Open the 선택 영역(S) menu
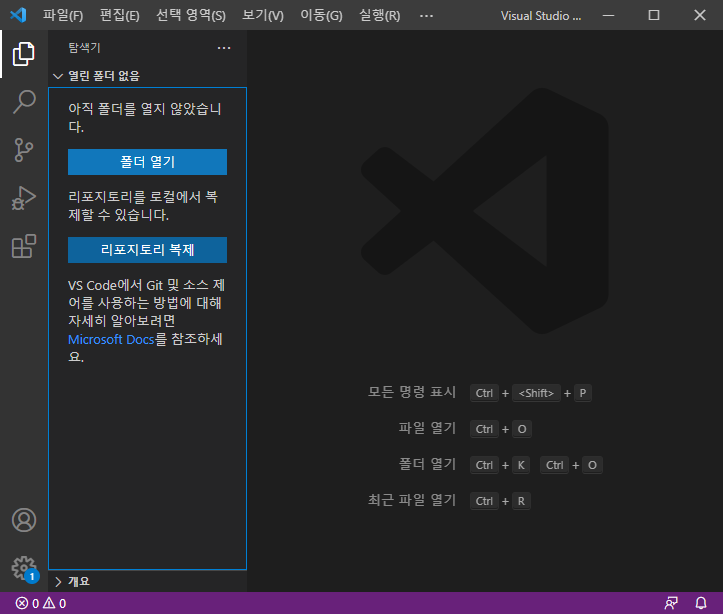Viewport: 723px width, 614px height. (191, 15)
